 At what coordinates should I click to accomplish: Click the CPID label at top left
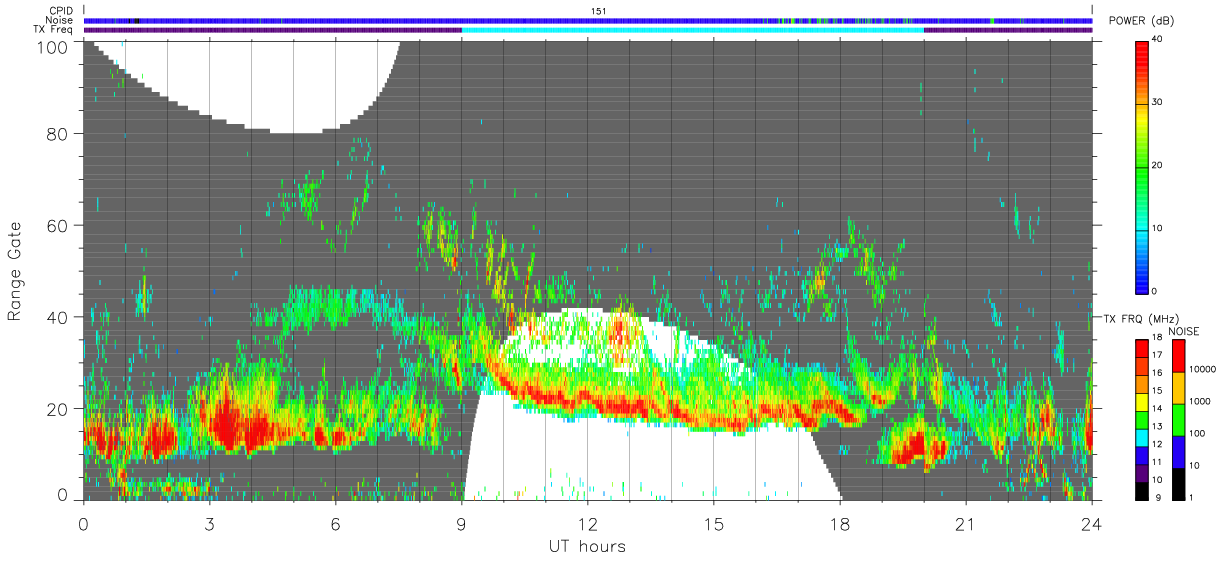point(62,10)
